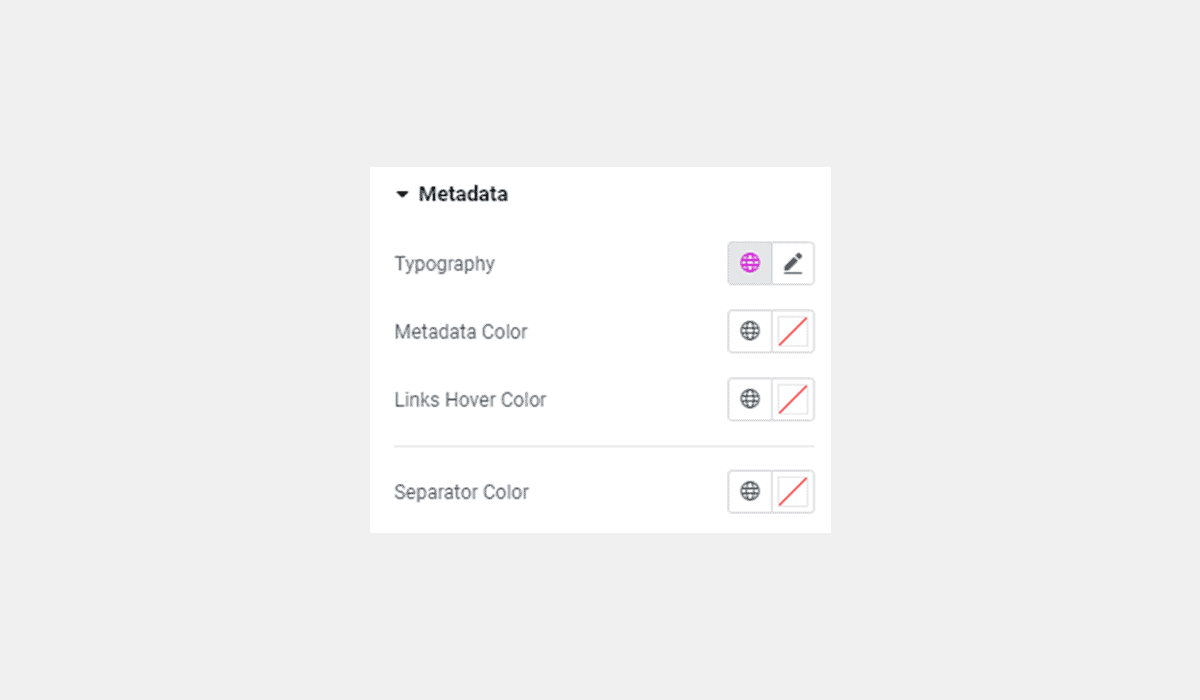Open the Separator Color swatch
Viewport: 1200px width, 700px height.
(x=793, y=492)
